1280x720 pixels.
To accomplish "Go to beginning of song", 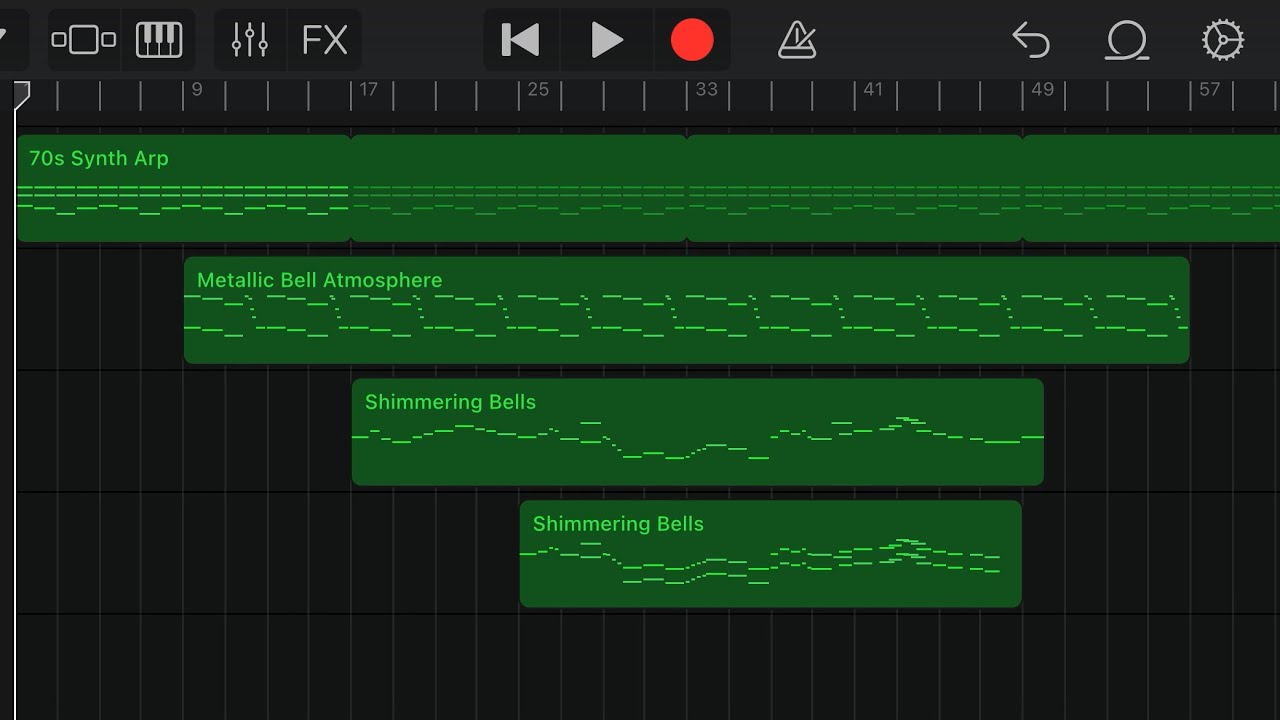I will 520,40.
